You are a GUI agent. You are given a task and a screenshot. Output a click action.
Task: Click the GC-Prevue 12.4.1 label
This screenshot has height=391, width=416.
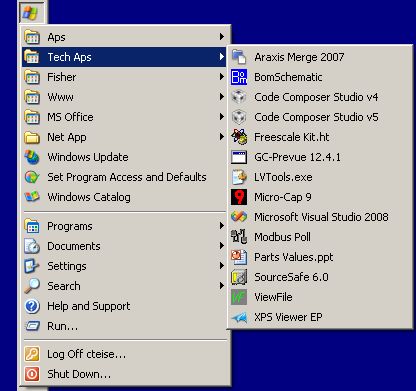coord(297,157)
